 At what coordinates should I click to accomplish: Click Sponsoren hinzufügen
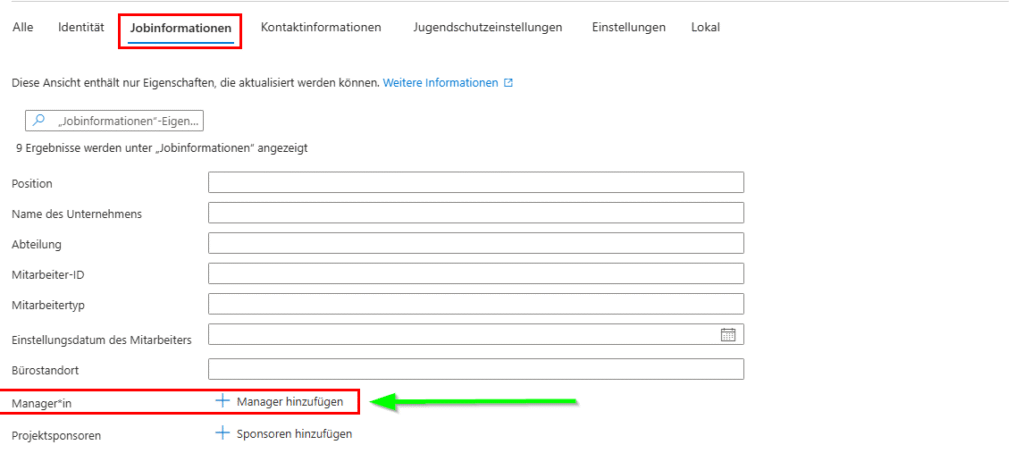284,434
